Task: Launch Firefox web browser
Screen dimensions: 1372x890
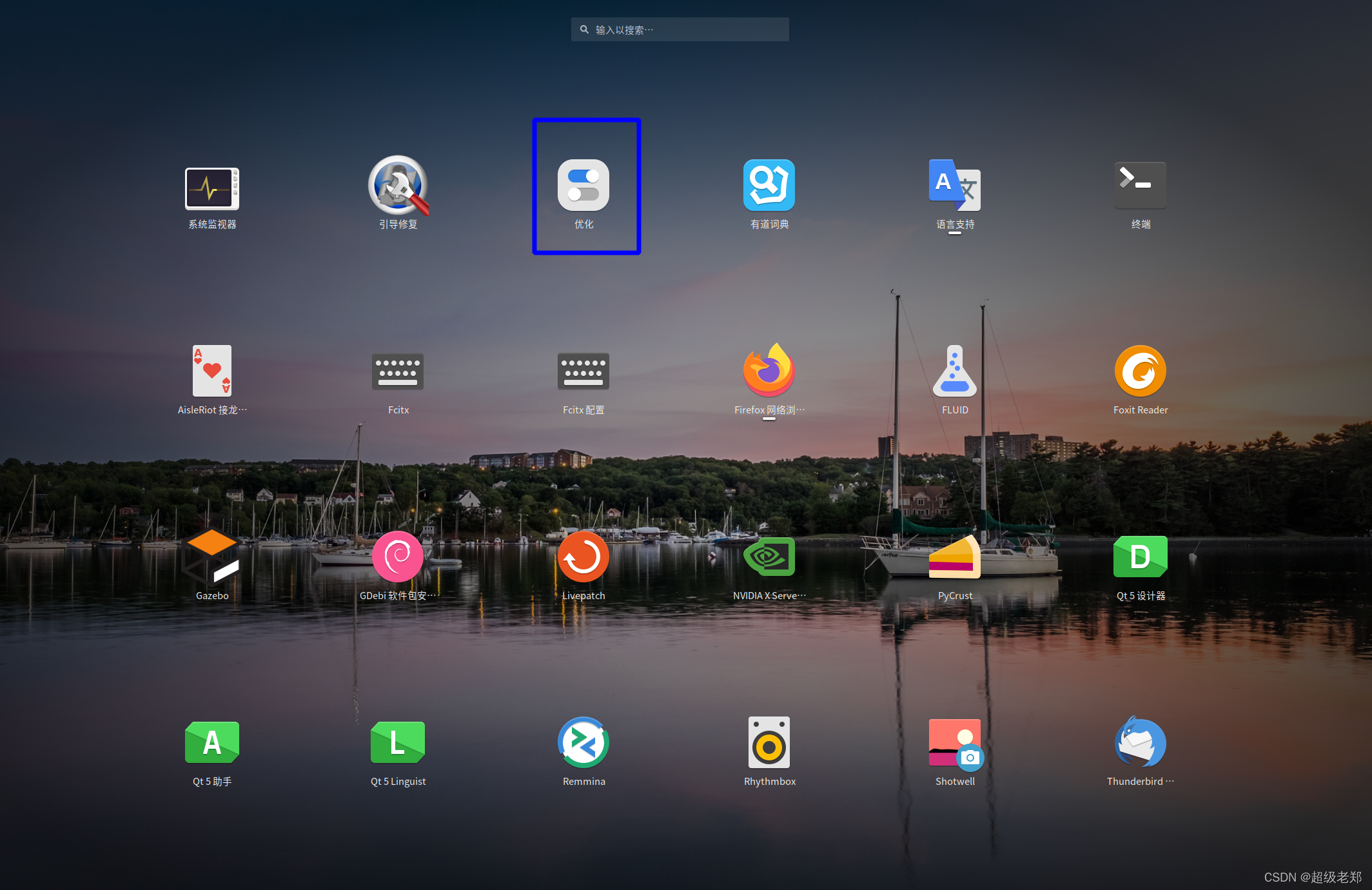Action: click(769, 371)
